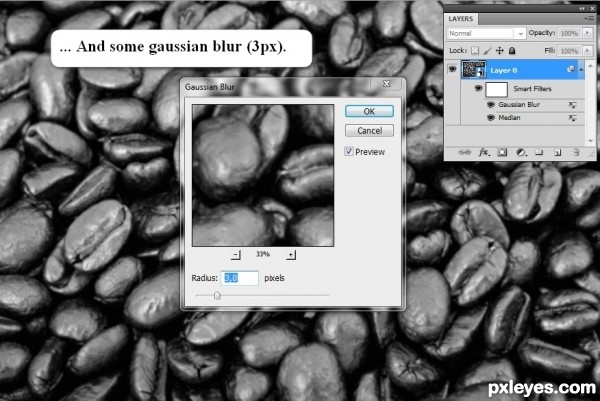Open the Fill slider arrow
The height and width of the screenshot is (401, 600).
point(587,50)
